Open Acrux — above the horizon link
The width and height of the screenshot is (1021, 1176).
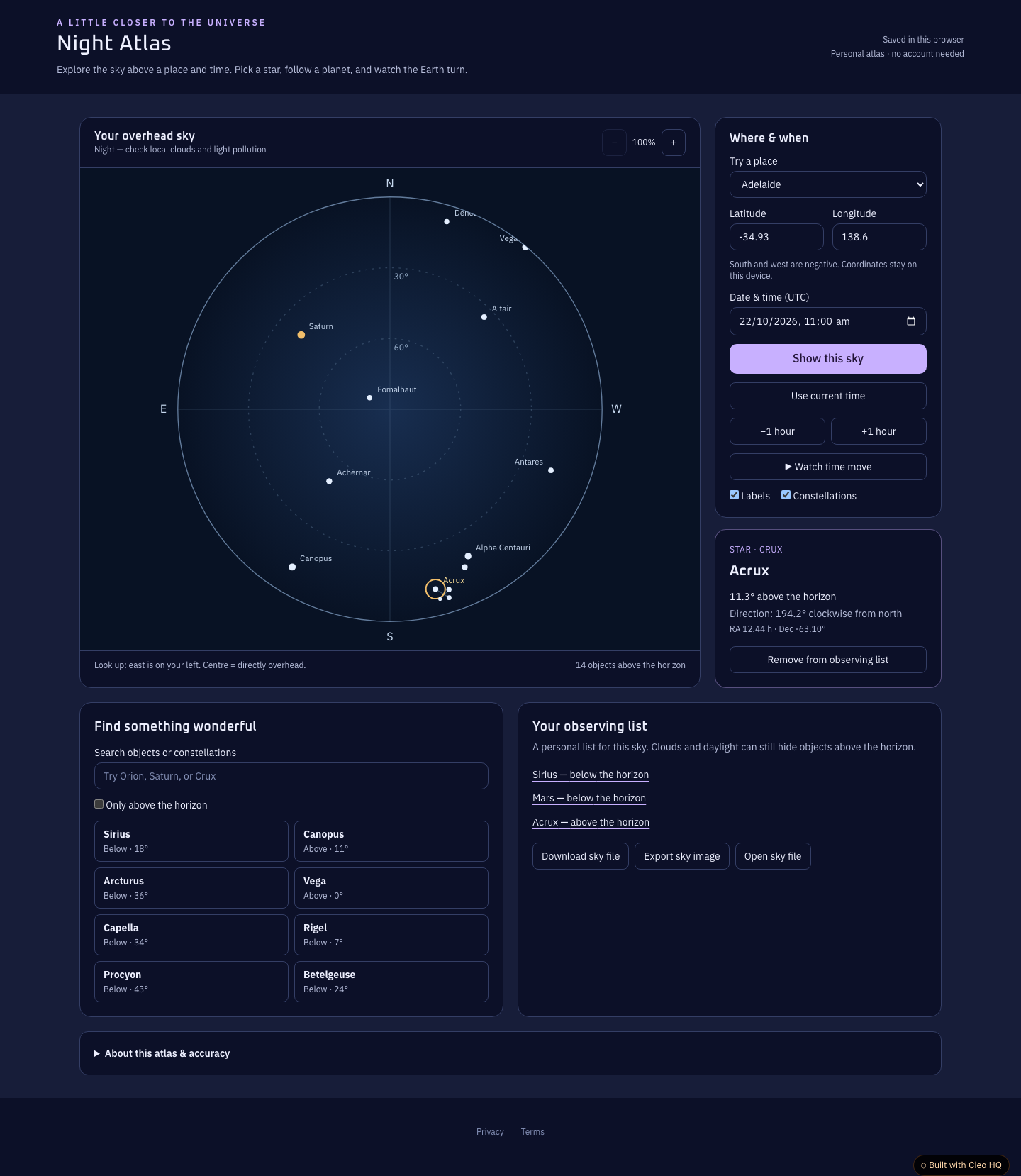591,822
